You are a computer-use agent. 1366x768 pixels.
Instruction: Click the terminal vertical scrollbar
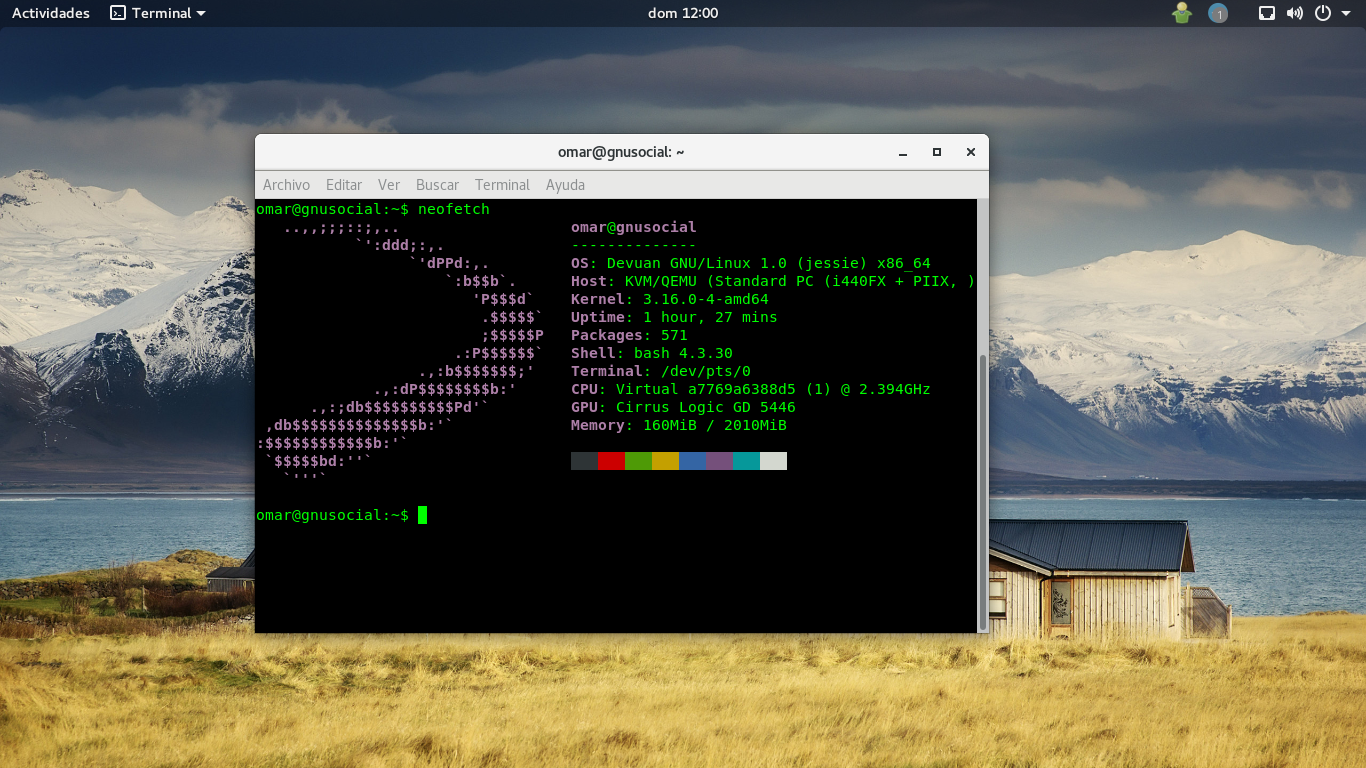(x=983, y=491)
